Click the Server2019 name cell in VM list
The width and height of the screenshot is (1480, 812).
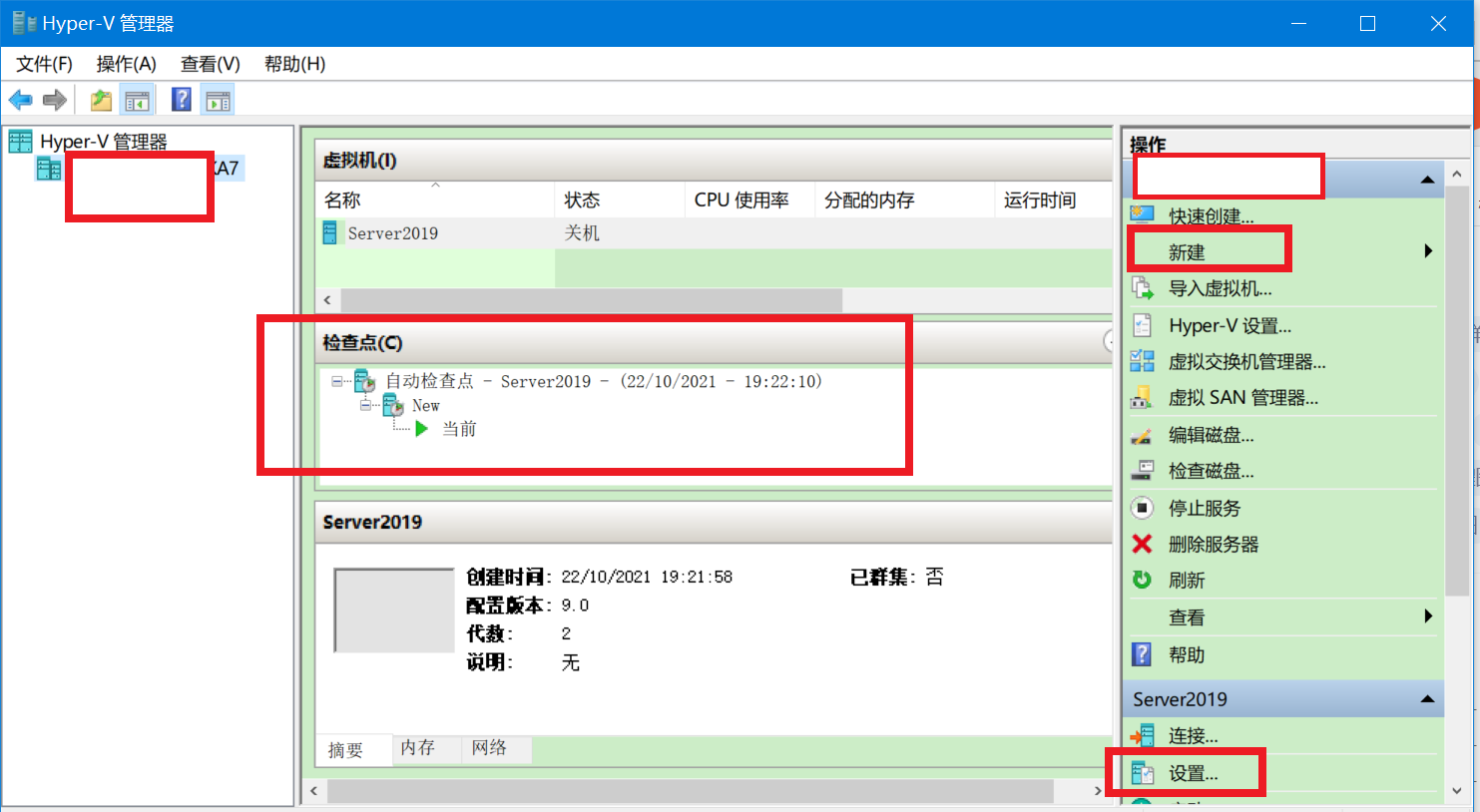pos(393,233)
